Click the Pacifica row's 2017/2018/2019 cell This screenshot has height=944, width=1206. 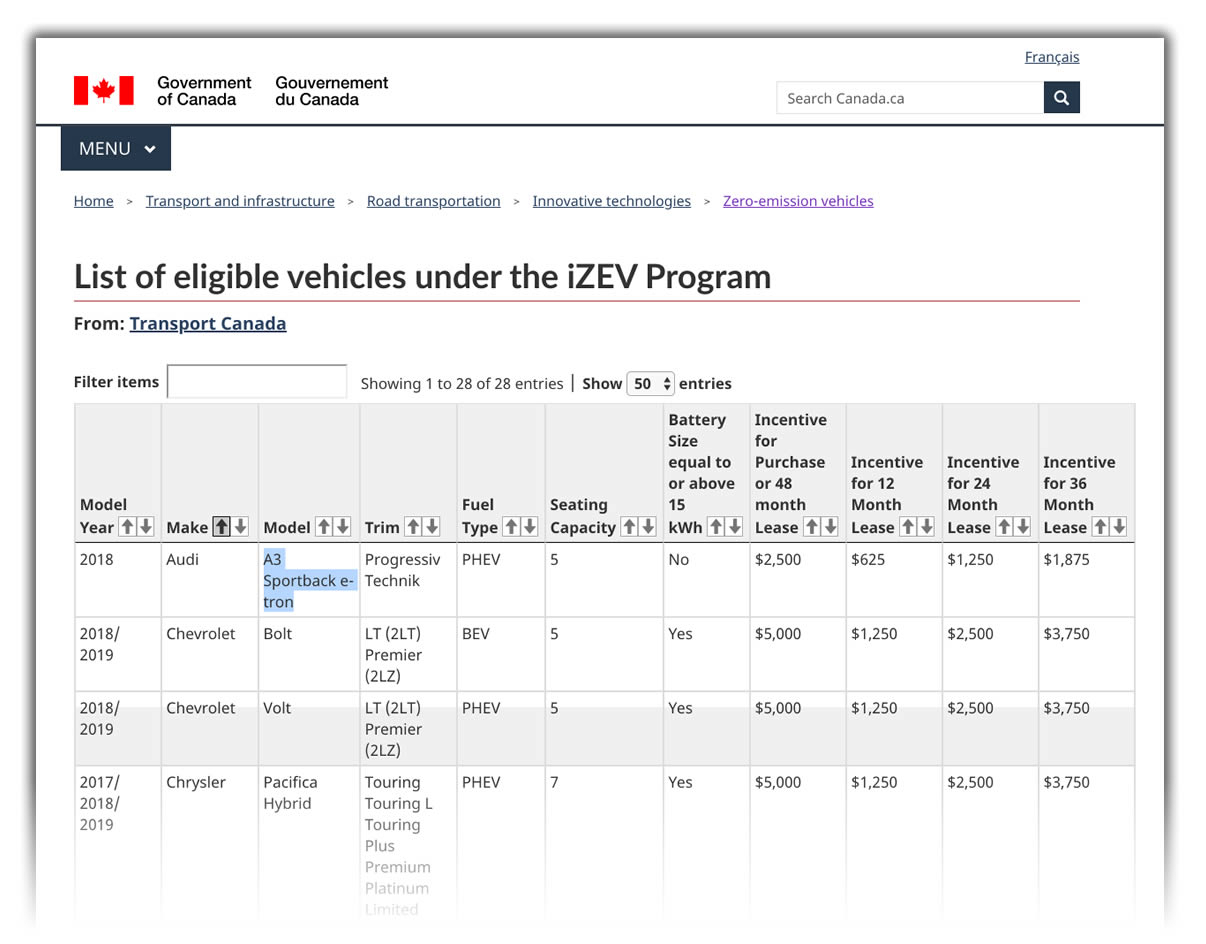pos(118,845)
